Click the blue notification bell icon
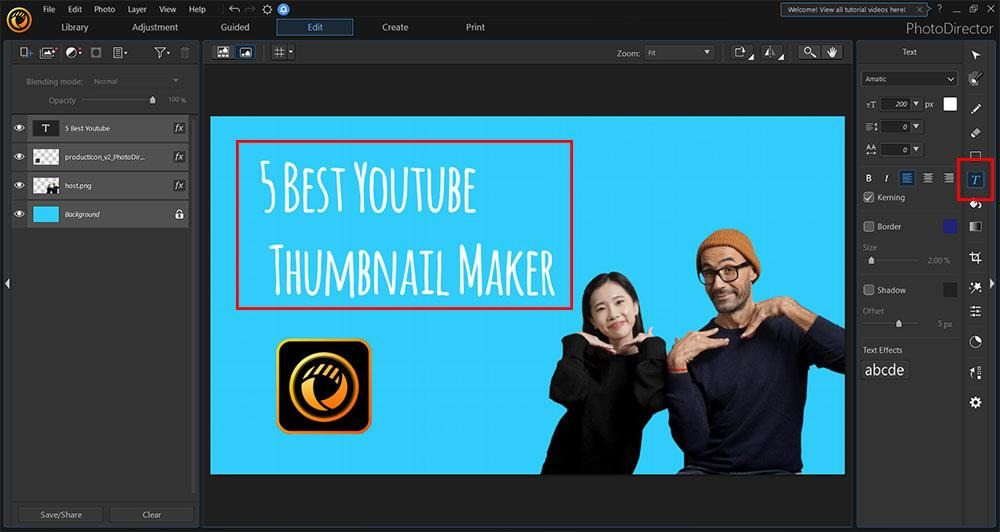The width and height of the screenshot is (1000, 532). (284, 10)
